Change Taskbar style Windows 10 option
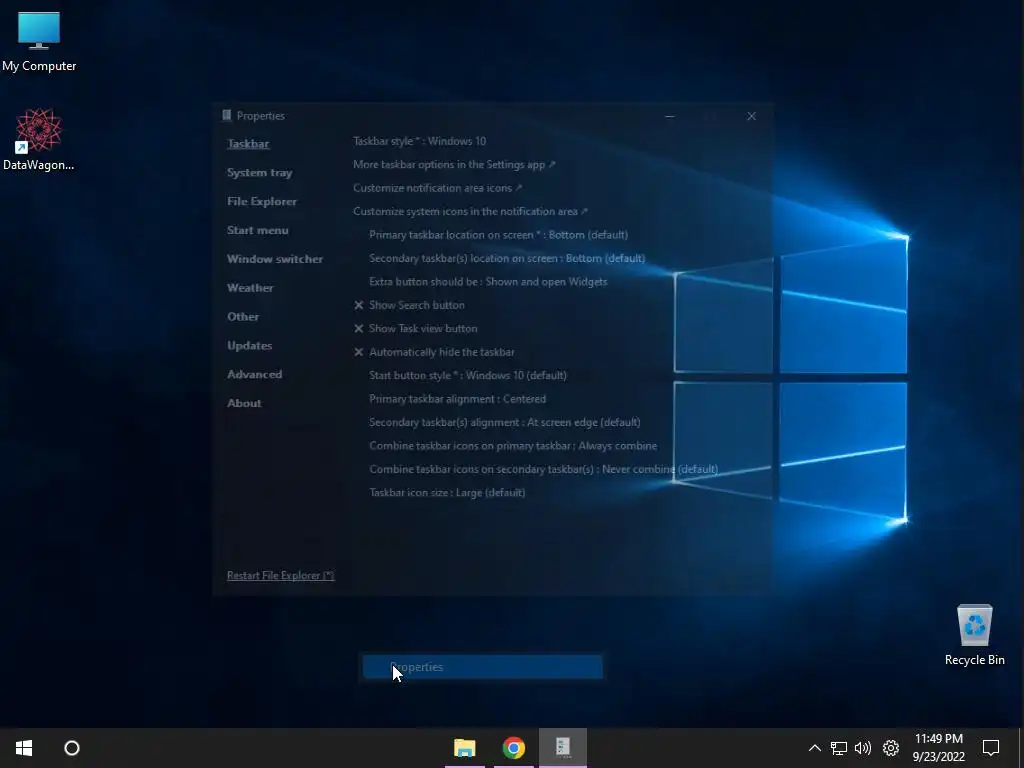The image size is (1024, 768). pyautogui.click(x=419, y=141)
